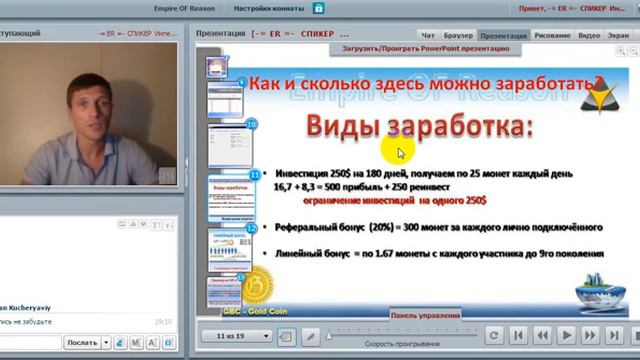Open the Видео tab
Image resolution: width=640 pixels, height=360 pixels.
click(589, 36)
